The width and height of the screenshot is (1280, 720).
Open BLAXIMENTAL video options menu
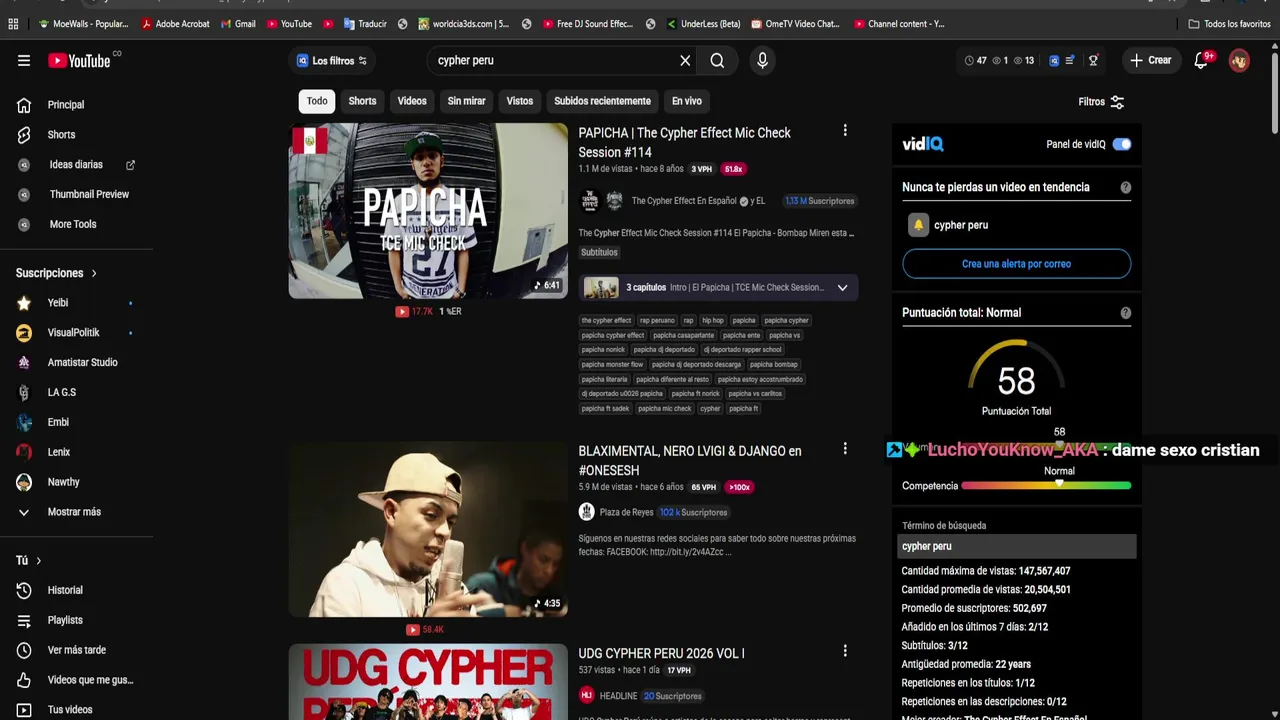[x=845, y=449]
